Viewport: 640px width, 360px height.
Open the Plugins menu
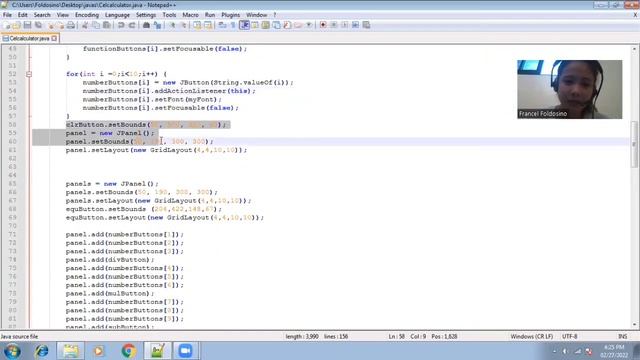pos(231,15)
